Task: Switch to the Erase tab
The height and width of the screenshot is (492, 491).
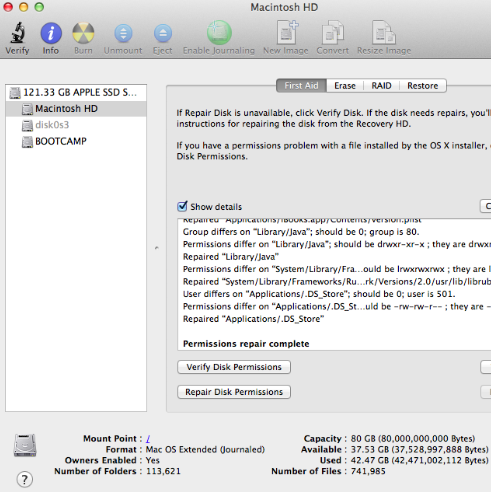Action: pyautogui.click(x=345, y=86)
